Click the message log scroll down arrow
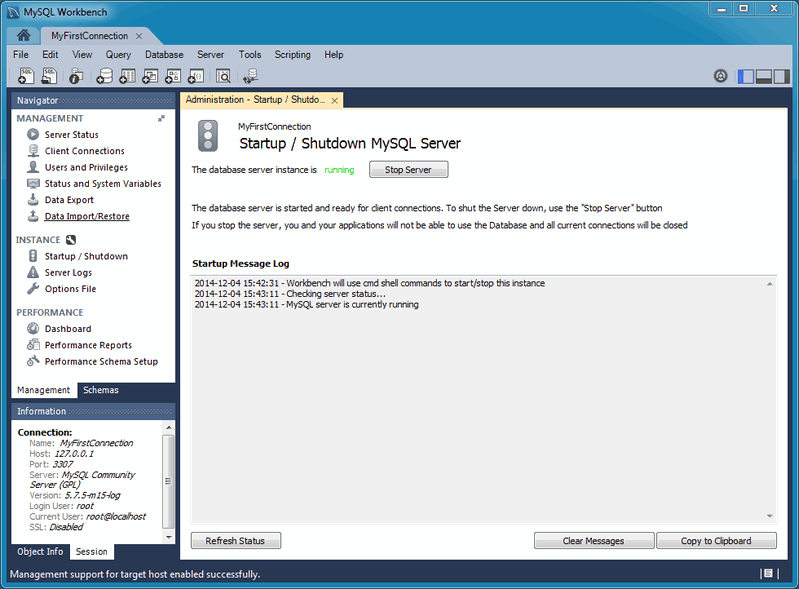 (769, 516)
